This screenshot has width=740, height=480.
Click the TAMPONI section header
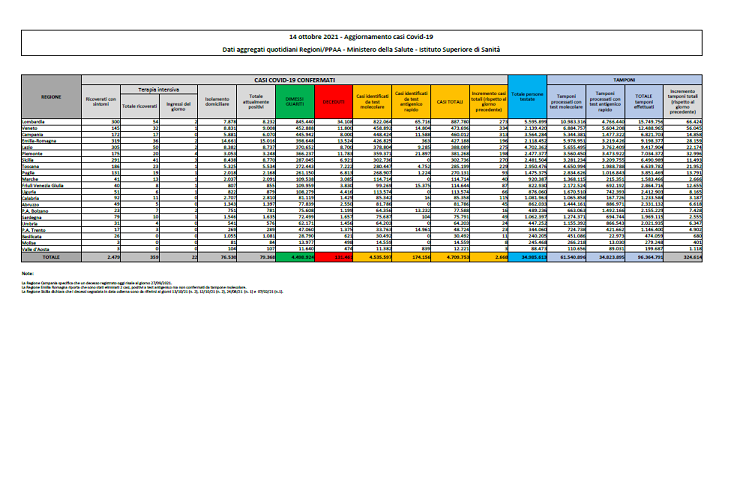coord(626,77)
